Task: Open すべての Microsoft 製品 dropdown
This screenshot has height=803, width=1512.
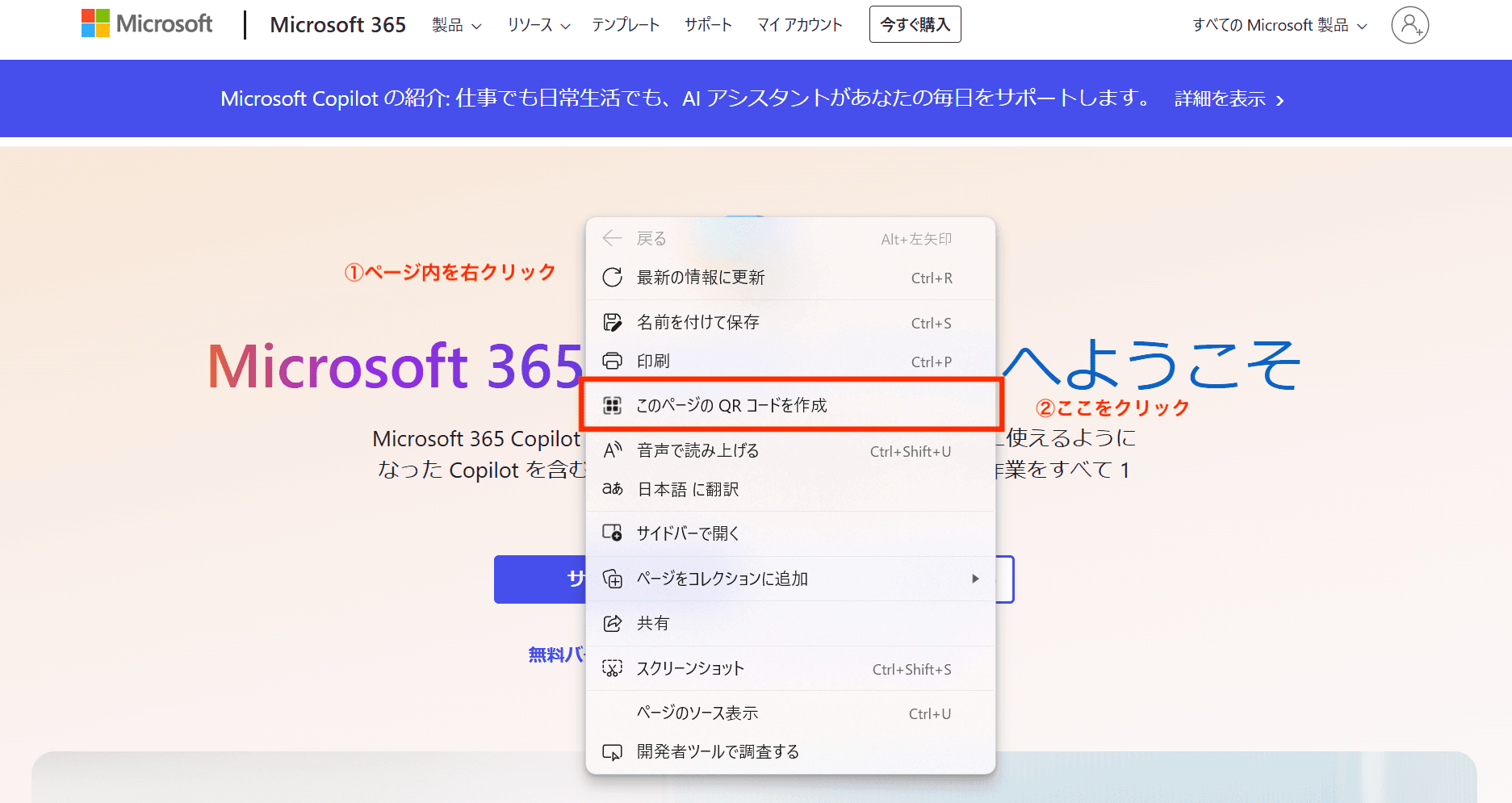Action: tap(1280, 25)
